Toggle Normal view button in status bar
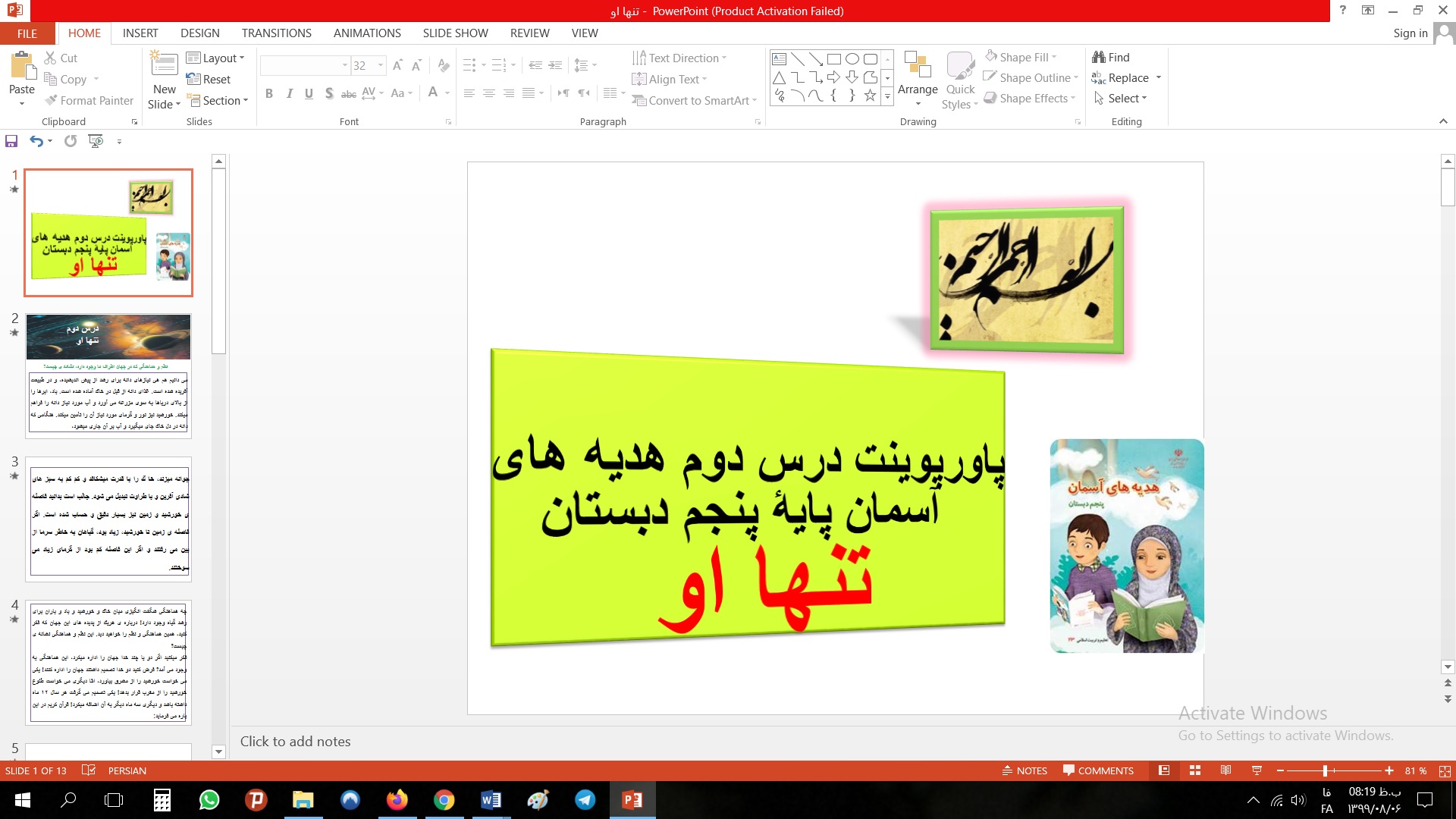Screen dimensions: 1456x819 [x=1164, y=770]
